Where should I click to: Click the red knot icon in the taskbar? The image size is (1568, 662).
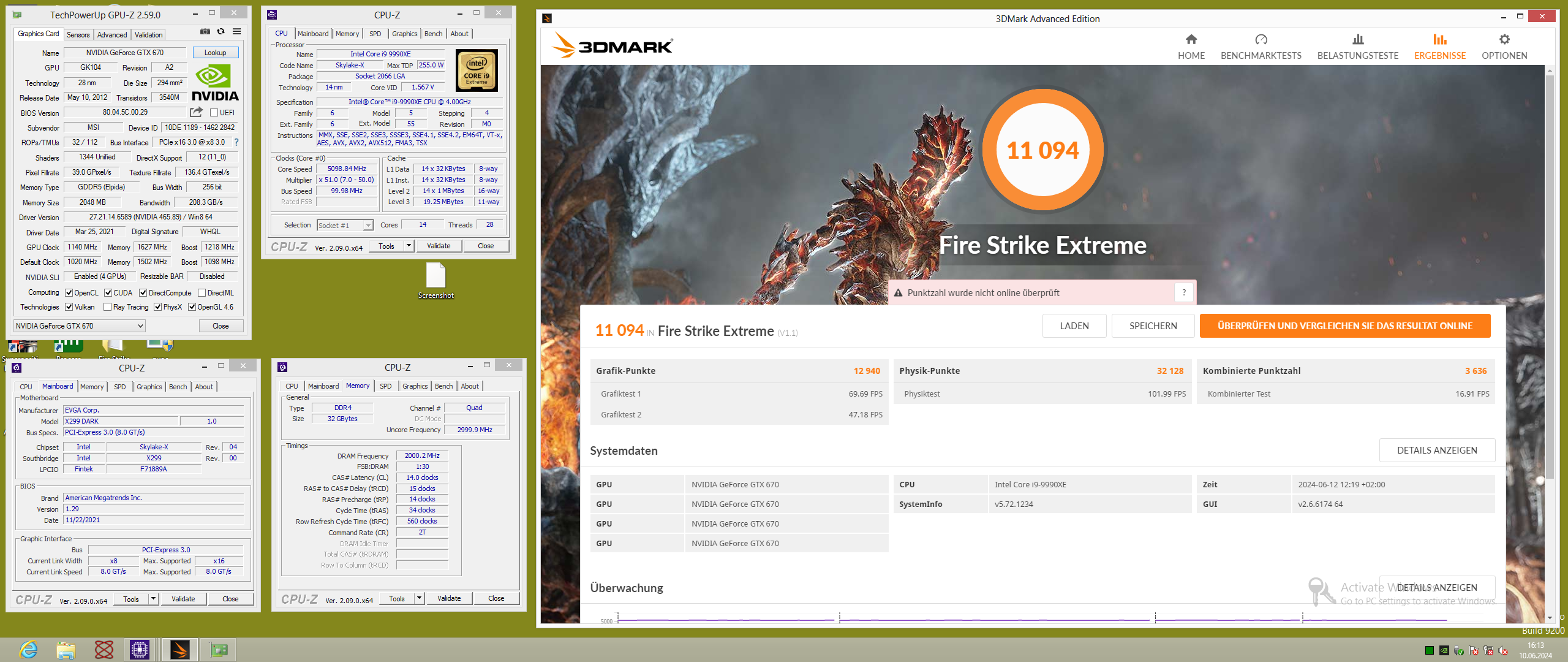104,649
